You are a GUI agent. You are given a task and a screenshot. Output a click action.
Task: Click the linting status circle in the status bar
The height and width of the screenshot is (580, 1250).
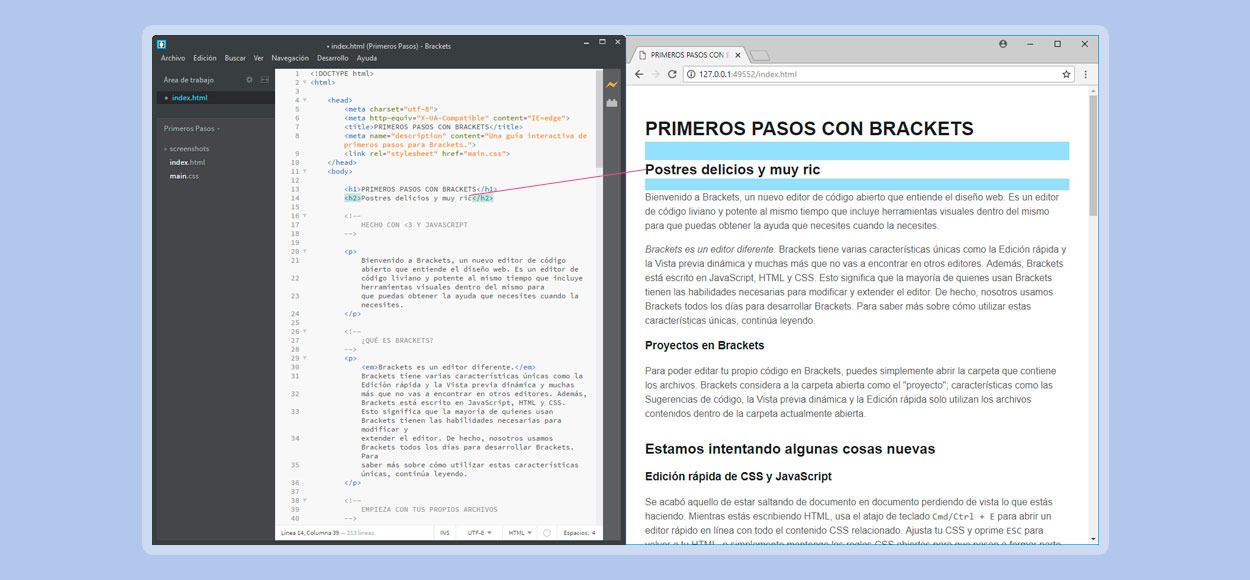(x=546, y=533)
